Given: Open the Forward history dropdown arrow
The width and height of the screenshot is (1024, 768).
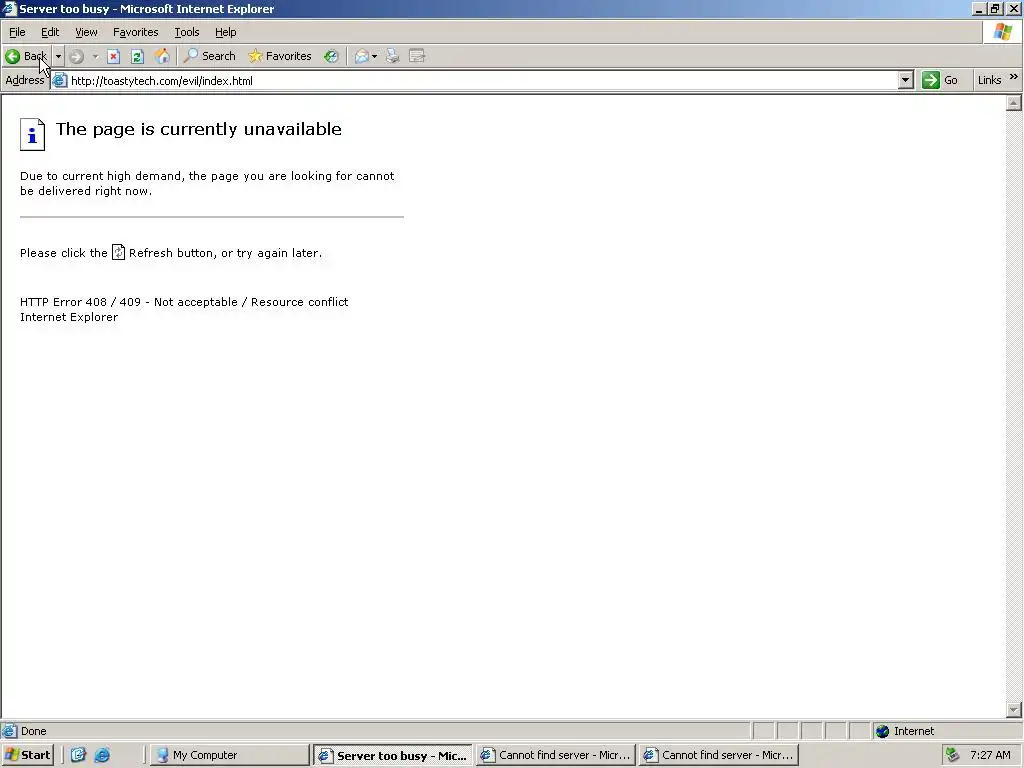Looking at the screenshot, I should click(x=95, y=56).
